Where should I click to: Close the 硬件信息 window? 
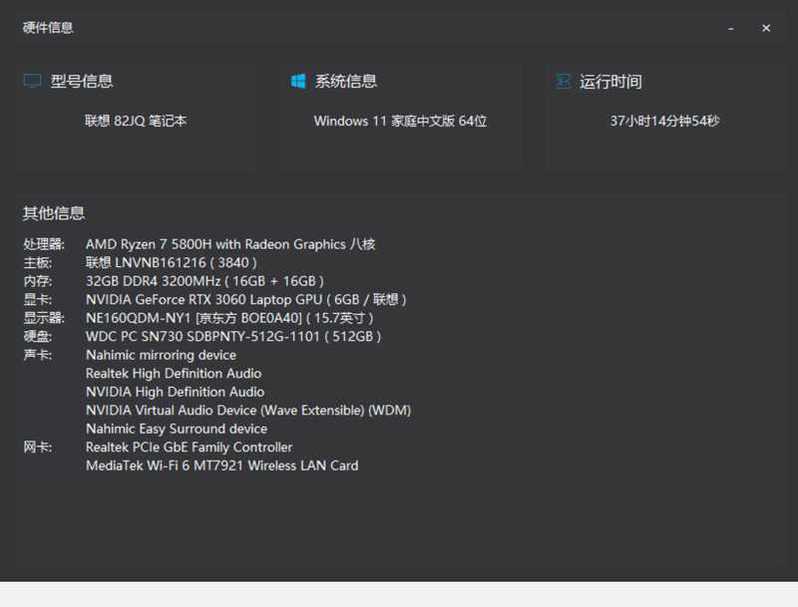(765, 28)
